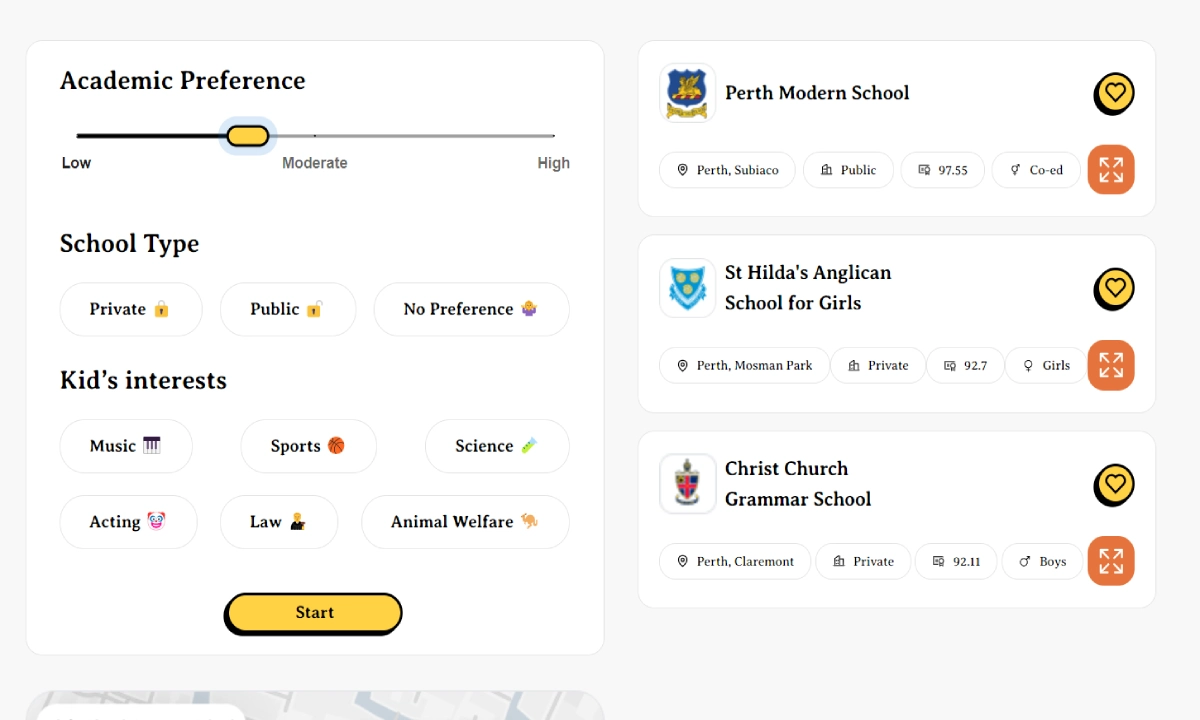Favorite St Hilda's Anglican School heart icon
This screenshot has width=1200, height=720.
click(x=1114, y=289)
